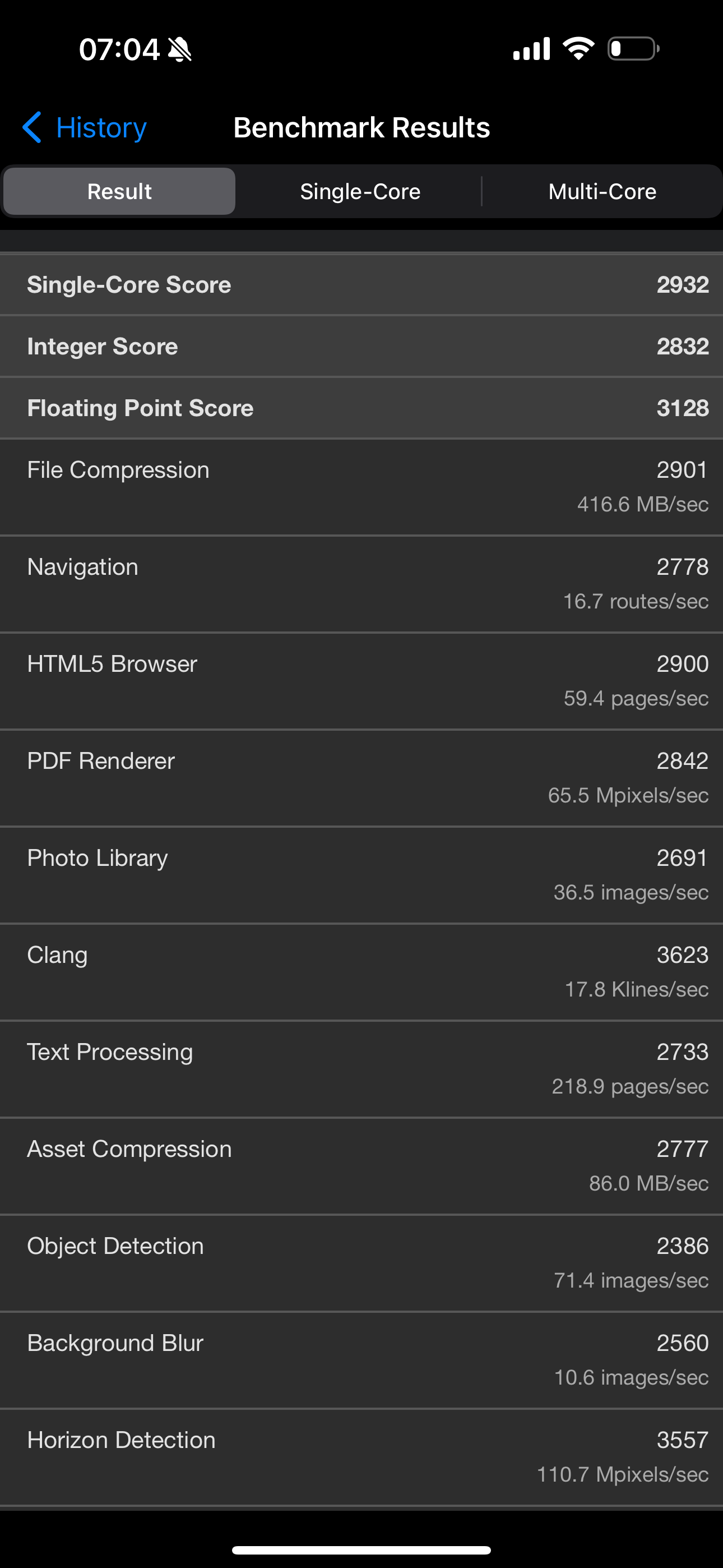The width and height of the screenshot is (723, 1568).
Task: Select the HTML5 Browser result row
Action: click(x=361, y=680)
